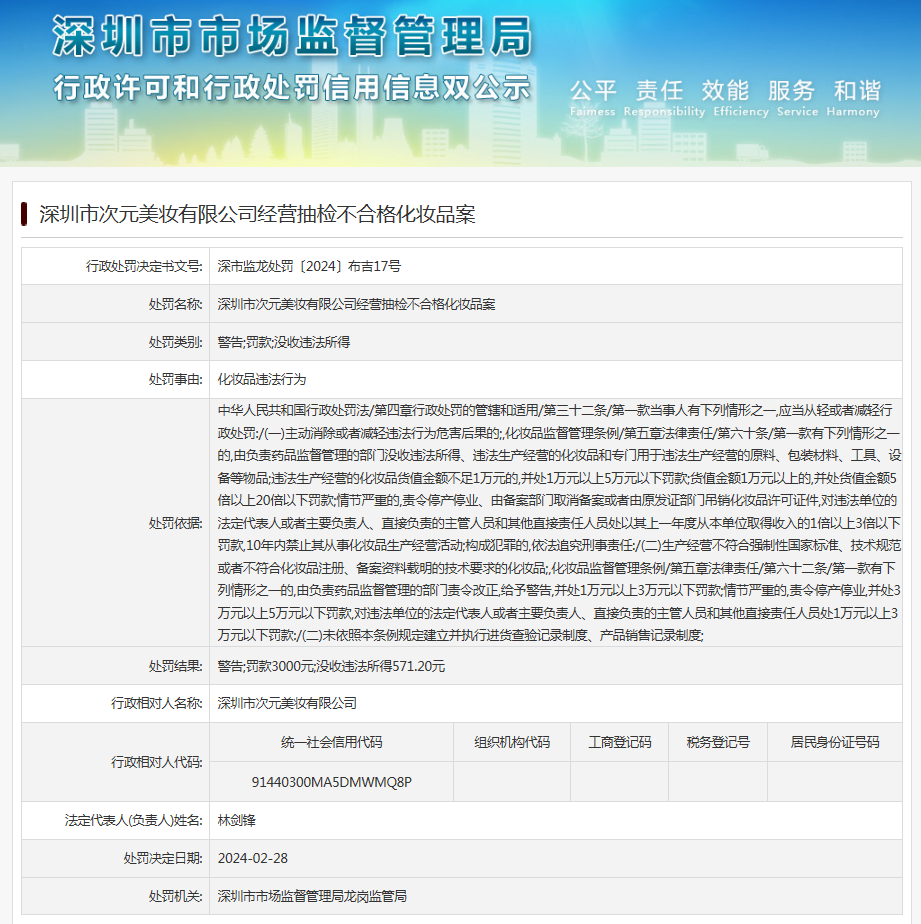Image resolution: width=921 pixels, height=924 pixels.
Task: Click the 处罚事由 label
Action: [175, 380]
